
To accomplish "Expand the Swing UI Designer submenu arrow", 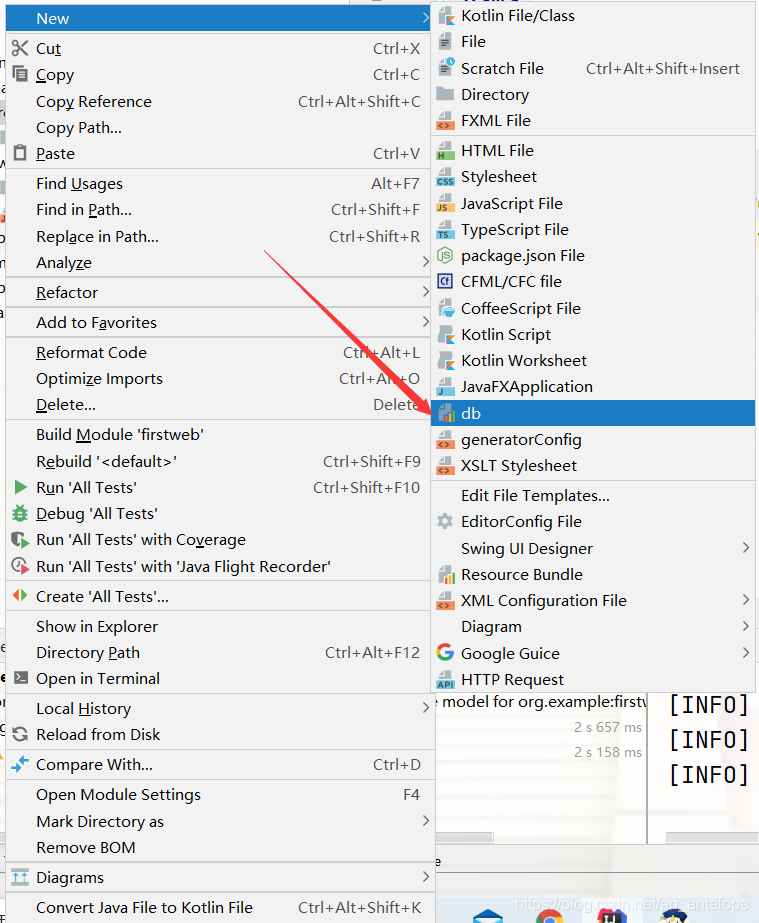I will pos(745,548).
